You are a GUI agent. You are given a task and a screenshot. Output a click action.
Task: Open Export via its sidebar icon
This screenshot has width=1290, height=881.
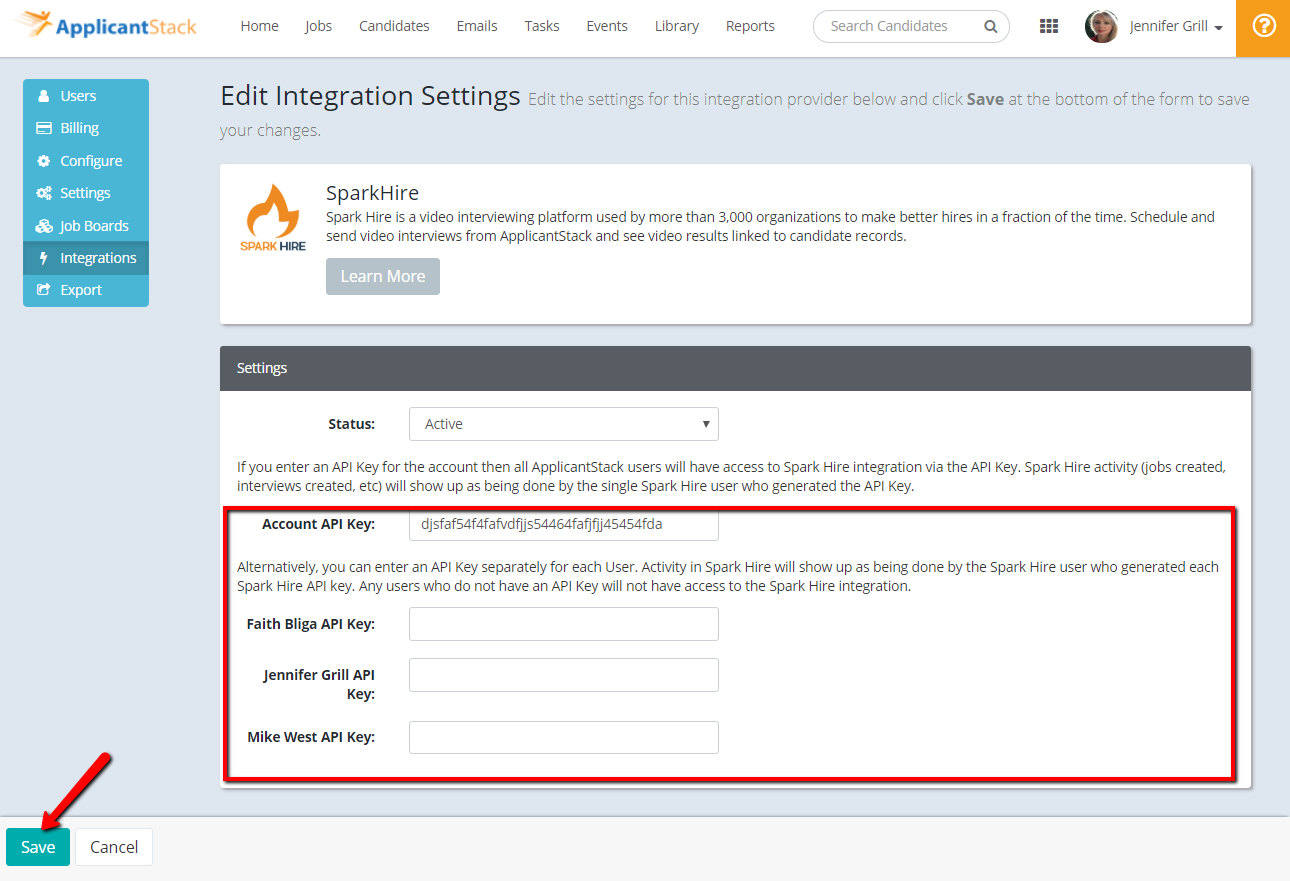(x=42, y=289)
